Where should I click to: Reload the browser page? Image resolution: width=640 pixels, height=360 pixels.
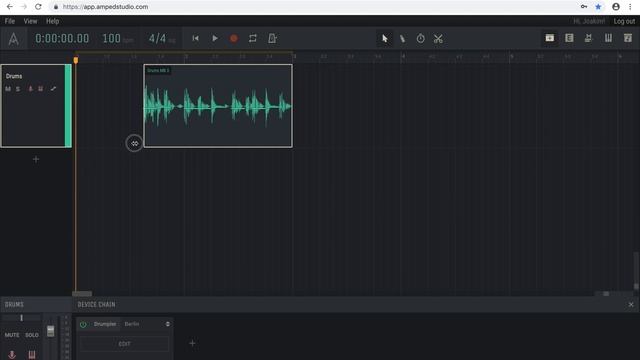pyautogui.click(x=38, y=7)
